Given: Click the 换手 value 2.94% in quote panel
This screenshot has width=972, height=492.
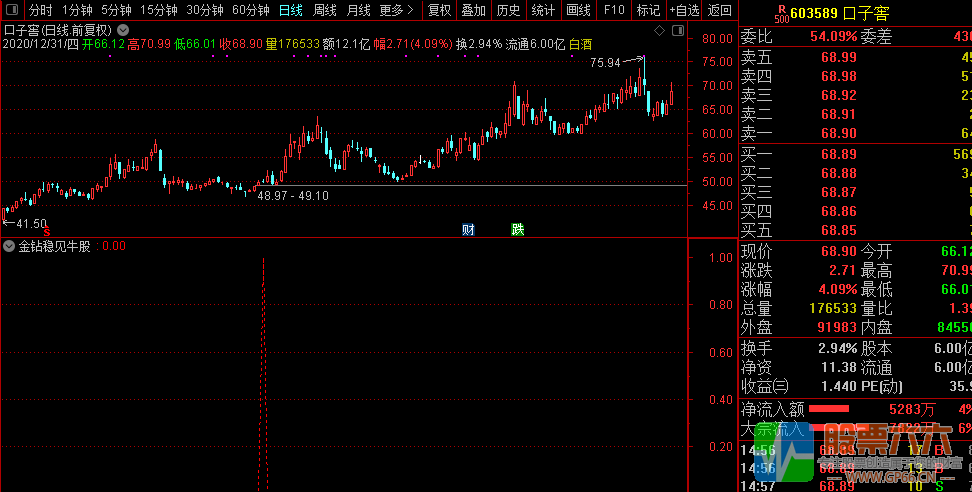Looking at the screenshot, I should click(839, 348).
